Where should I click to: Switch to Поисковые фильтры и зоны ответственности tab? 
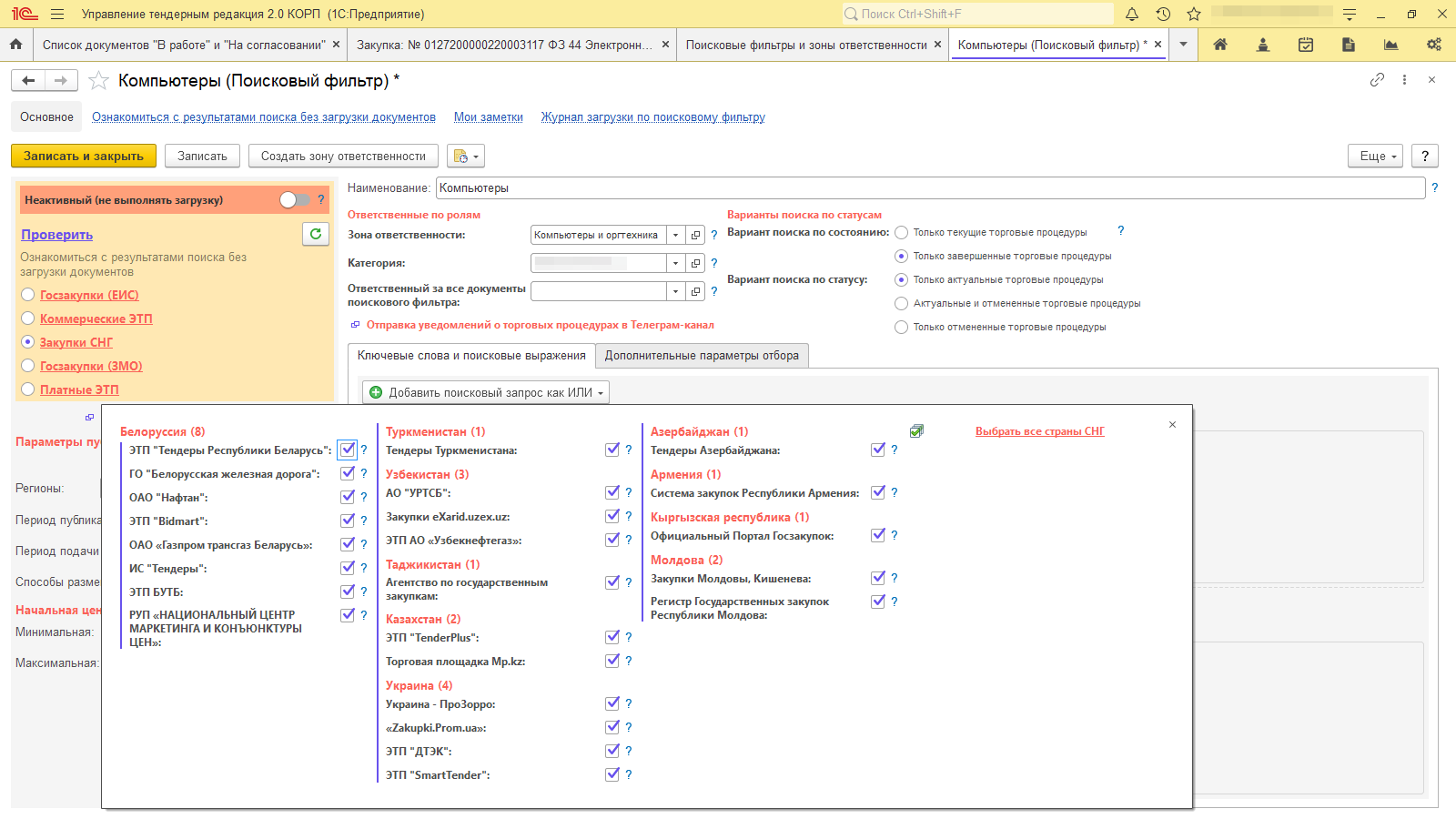805,45
